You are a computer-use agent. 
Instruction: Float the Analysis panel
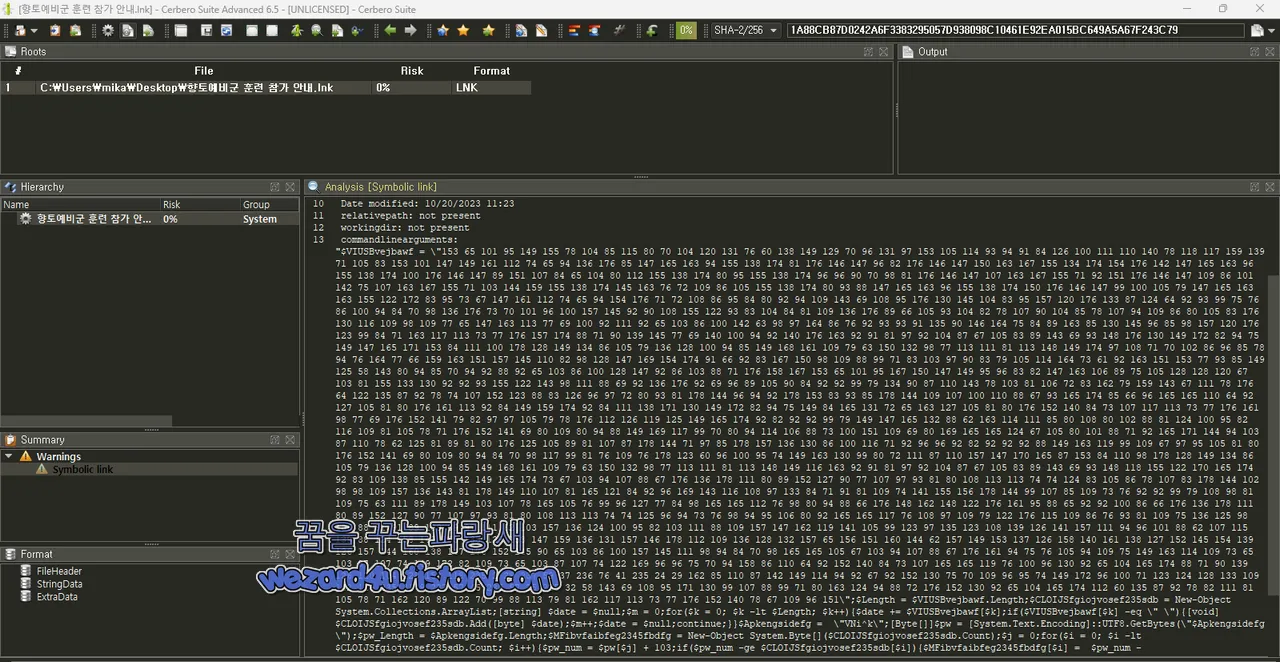pos(1254,187)
